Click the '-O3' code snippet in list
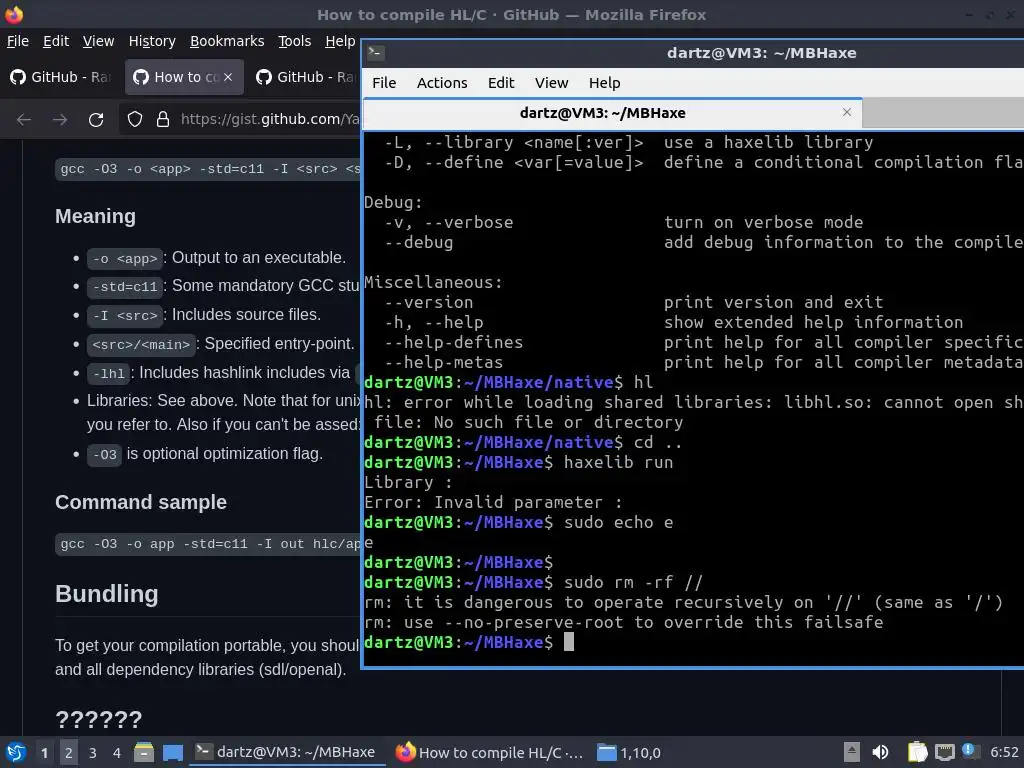 pyautogui.click(x=104, y=455)
